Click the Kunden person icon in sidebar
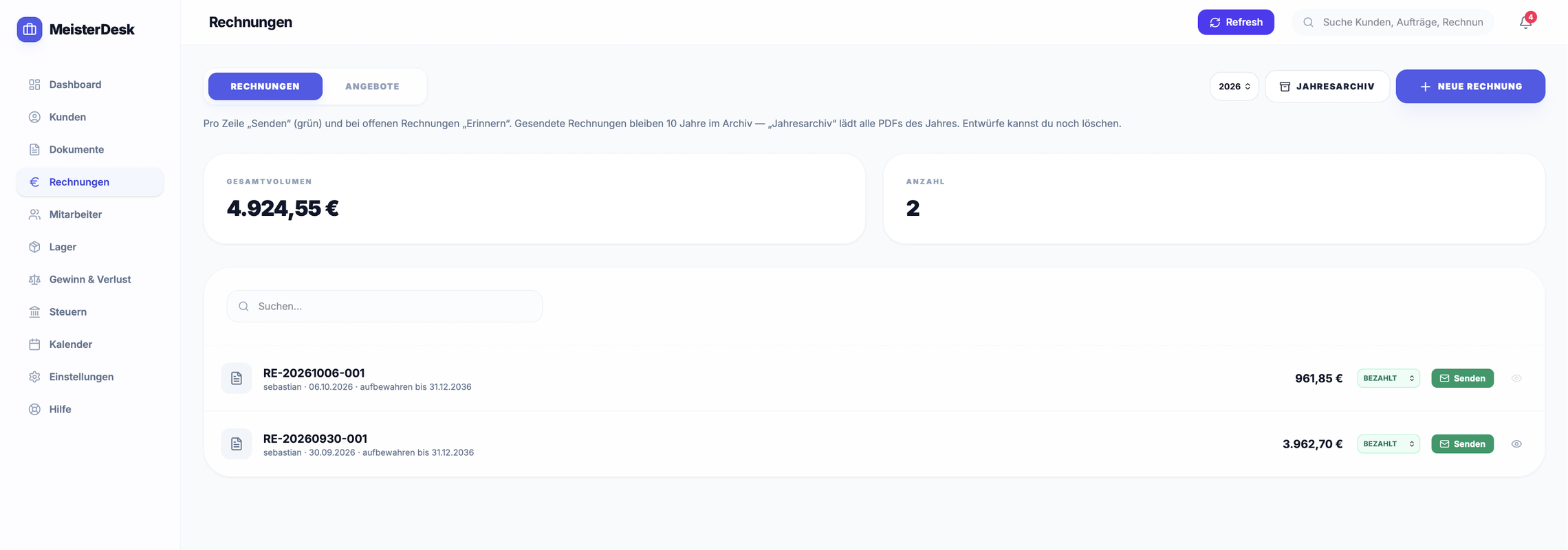1568x550 pixels. coord(34,117)
